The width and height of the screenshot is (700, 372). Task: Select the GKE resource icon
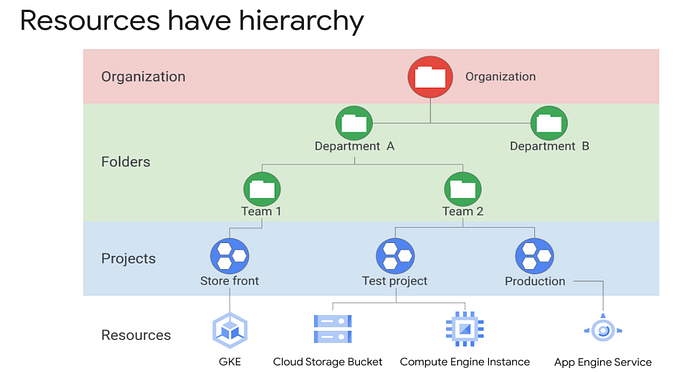pyautogui.click(x=230, y=331)
